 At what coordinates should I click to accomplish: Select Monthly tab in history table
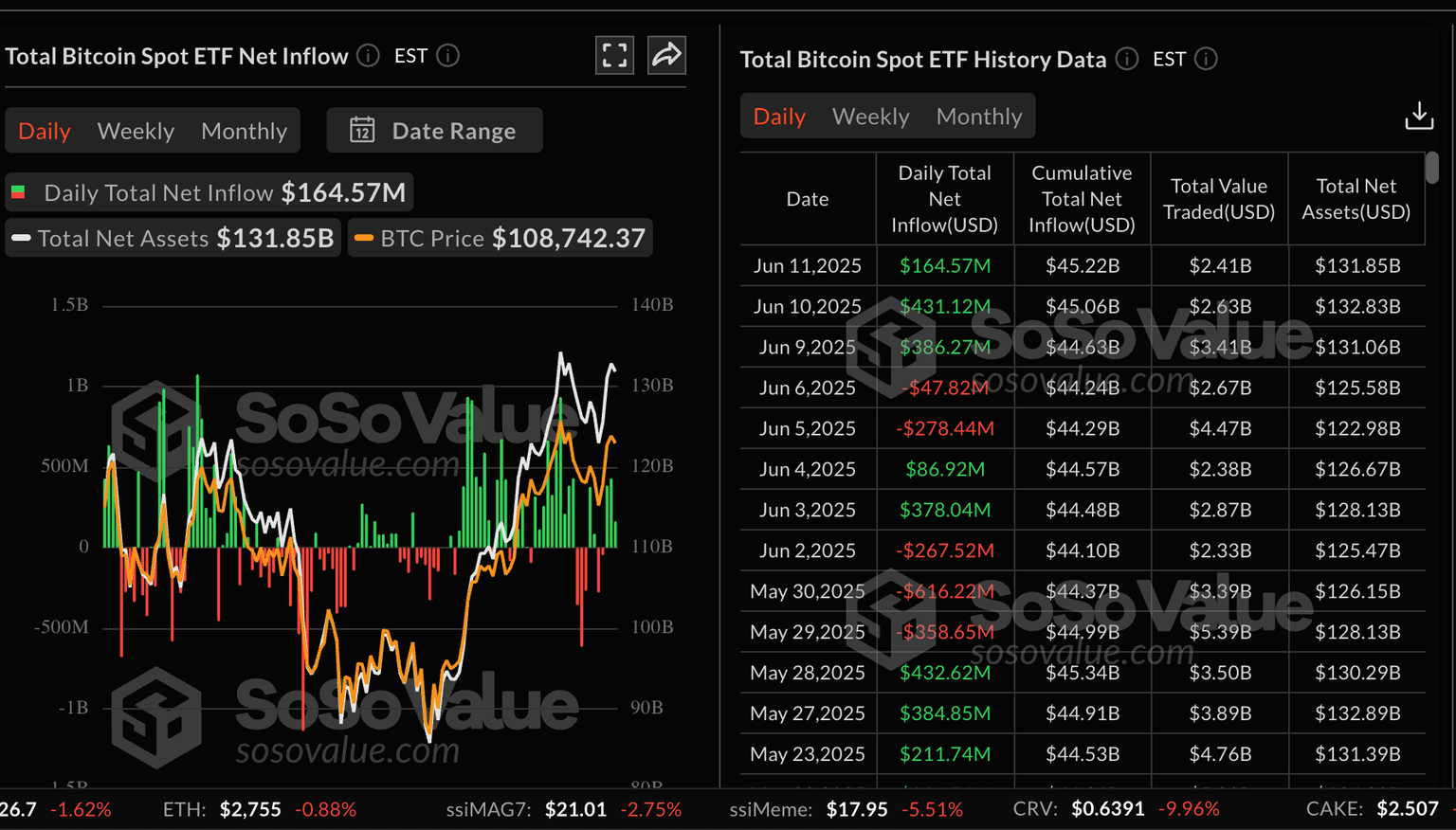tap(978, 117)
